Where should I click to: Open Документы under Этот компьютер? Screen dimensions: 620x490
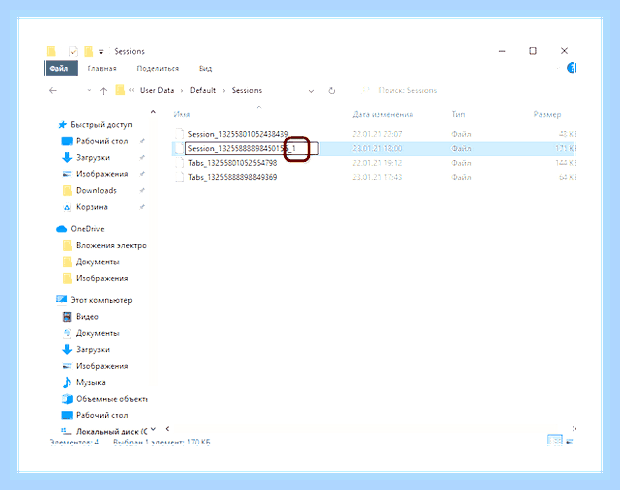pos(98,333)
